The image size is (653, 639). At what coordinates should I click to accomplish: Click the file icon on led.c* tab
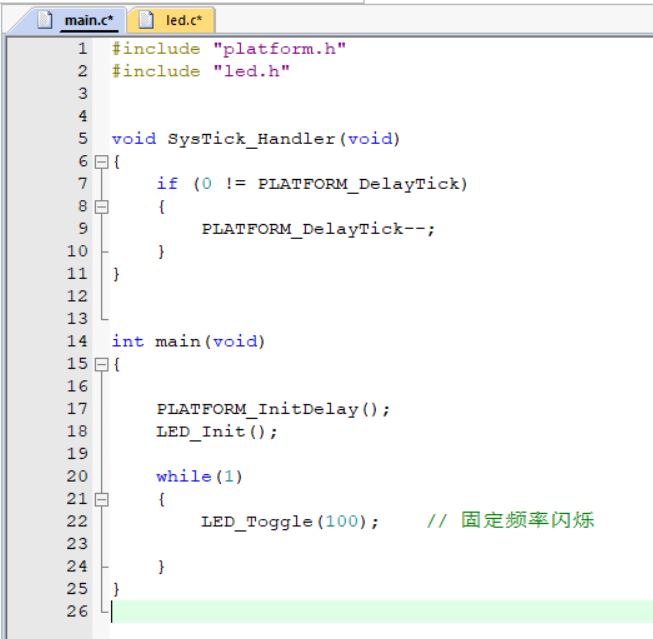tap(146, 20)
